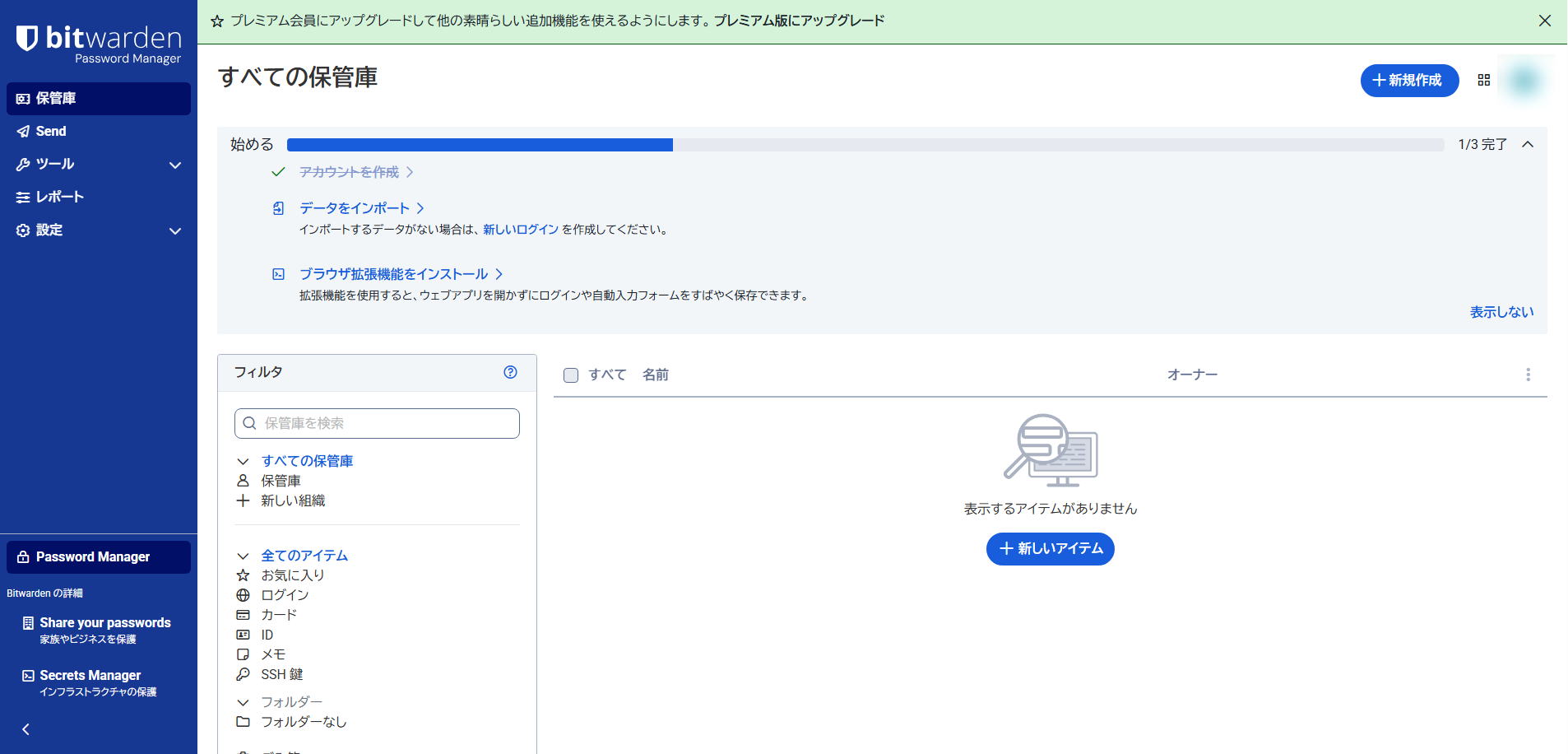Open the vault options three-dot menu
The width and height of the screenshot is (1568, 754).
1528,375
